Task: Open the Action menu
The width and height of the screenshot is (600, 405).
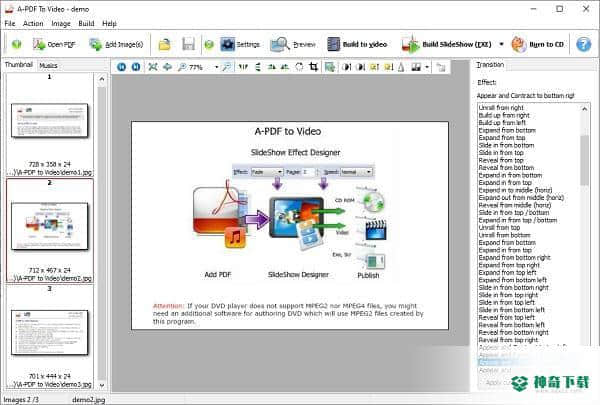Action: (33, 24)
